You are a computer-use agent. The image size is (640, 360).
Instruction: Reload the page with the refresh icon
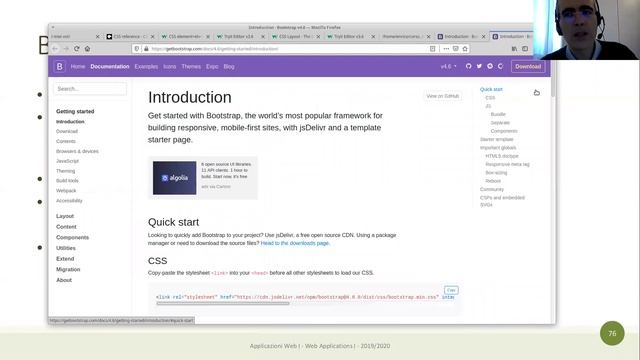(76, 49)
